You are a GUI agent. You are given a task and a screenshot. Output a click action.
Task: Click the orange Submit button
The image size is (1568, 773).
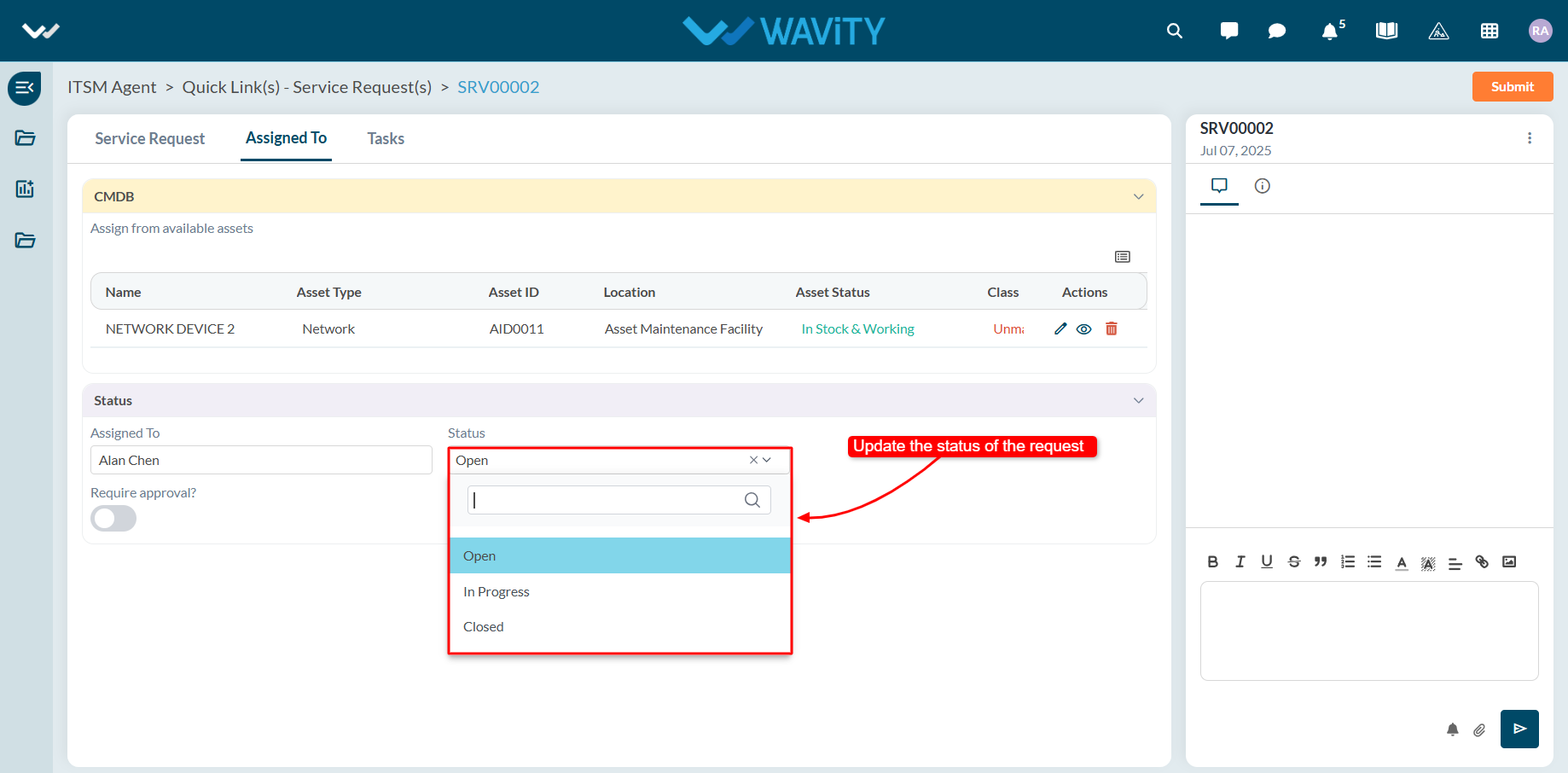point(1513,87)
